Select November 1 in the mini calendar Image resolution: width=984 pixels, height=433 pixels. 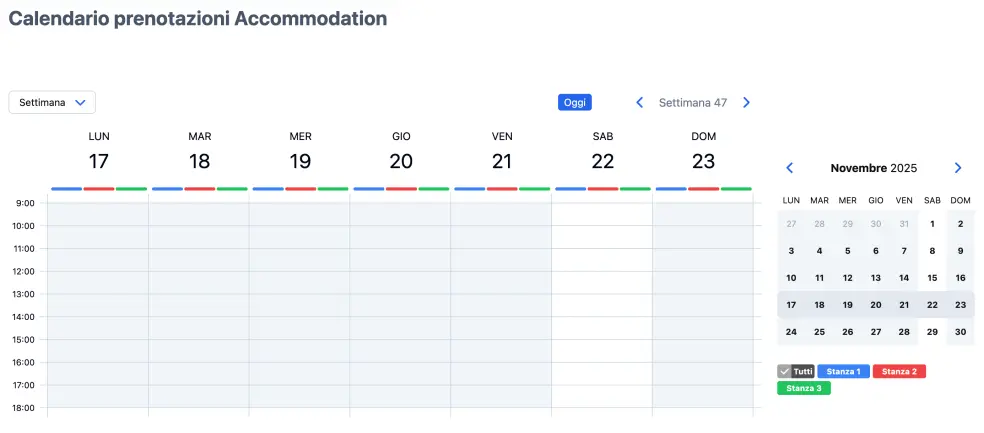[x=932, y=224]
